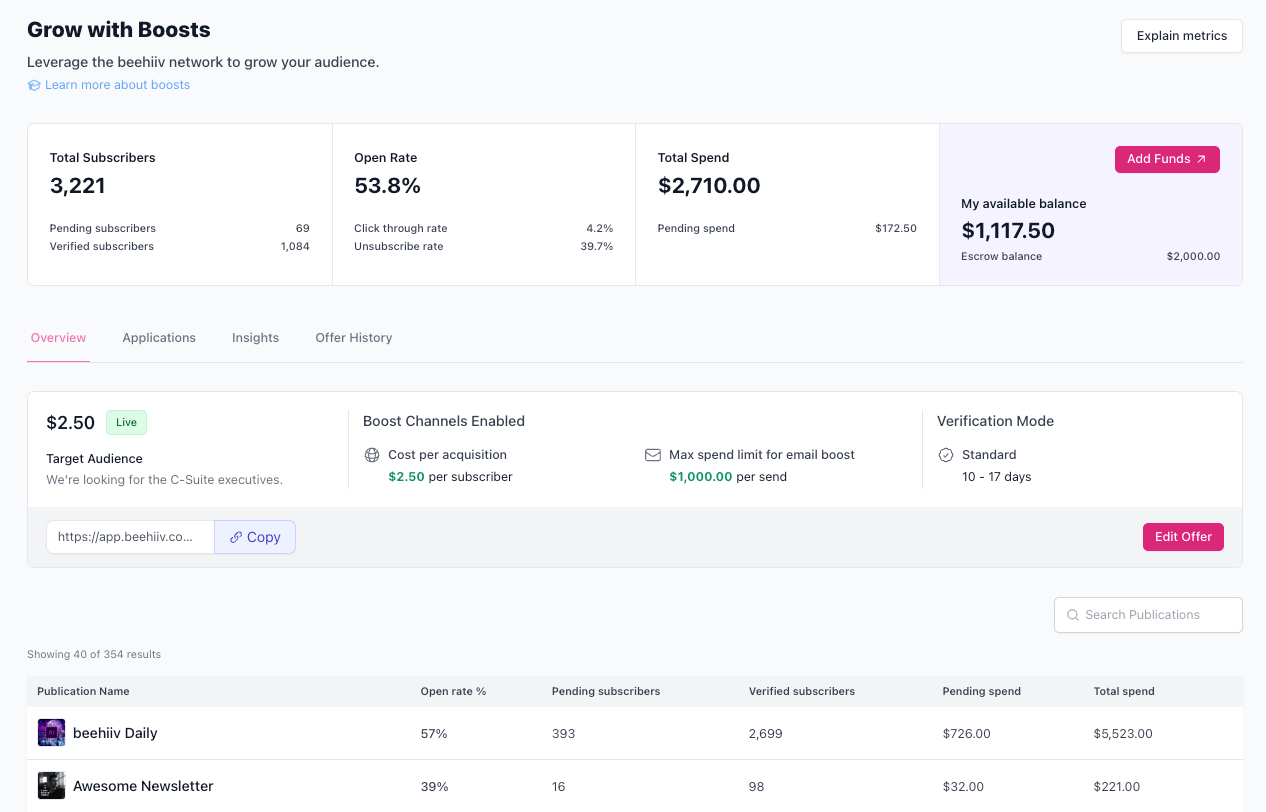Click the Live status badge
The width and height of the screenshot is (1266, 812).
126,422
